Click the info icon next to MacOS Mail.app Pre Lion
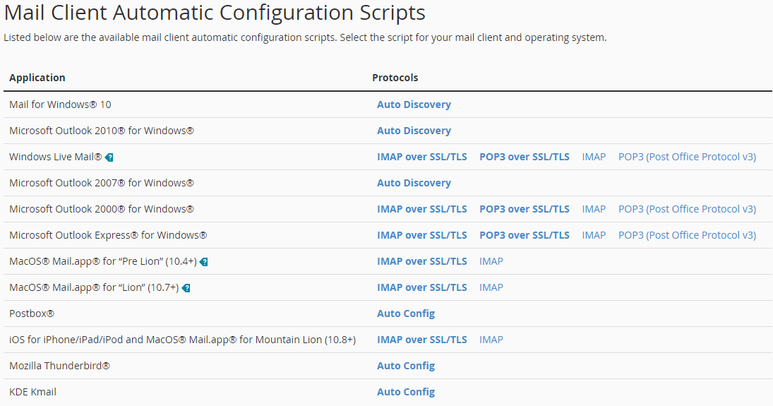 204,262
